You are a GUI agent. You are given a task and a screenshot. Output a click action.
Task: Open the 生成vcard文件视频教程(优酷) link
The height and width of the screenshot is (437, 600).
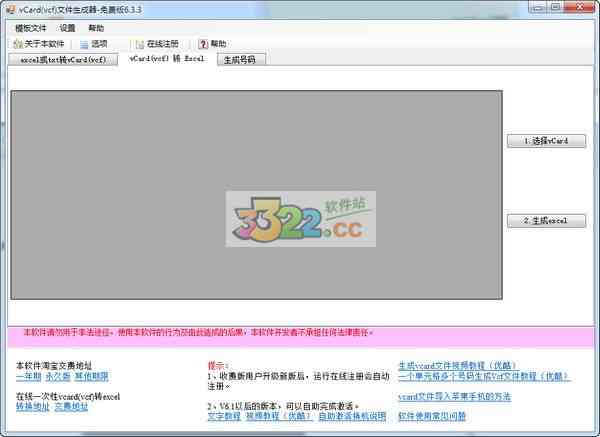[x=458, y=365]
